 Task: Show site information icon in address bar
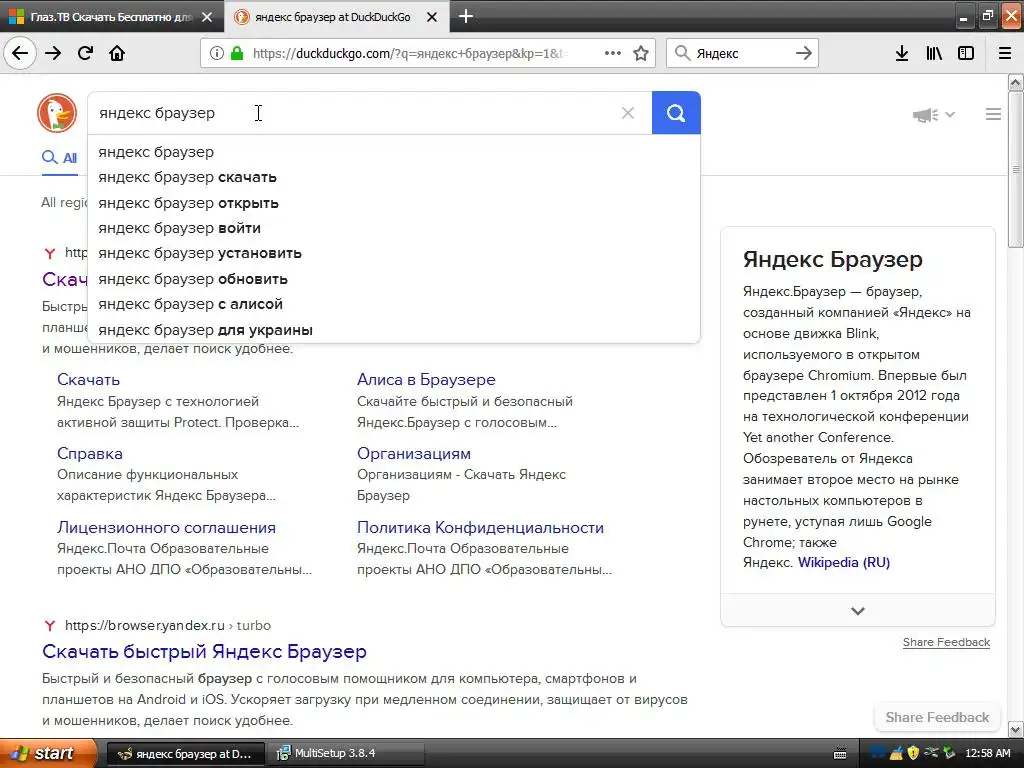tap(217, 53)
